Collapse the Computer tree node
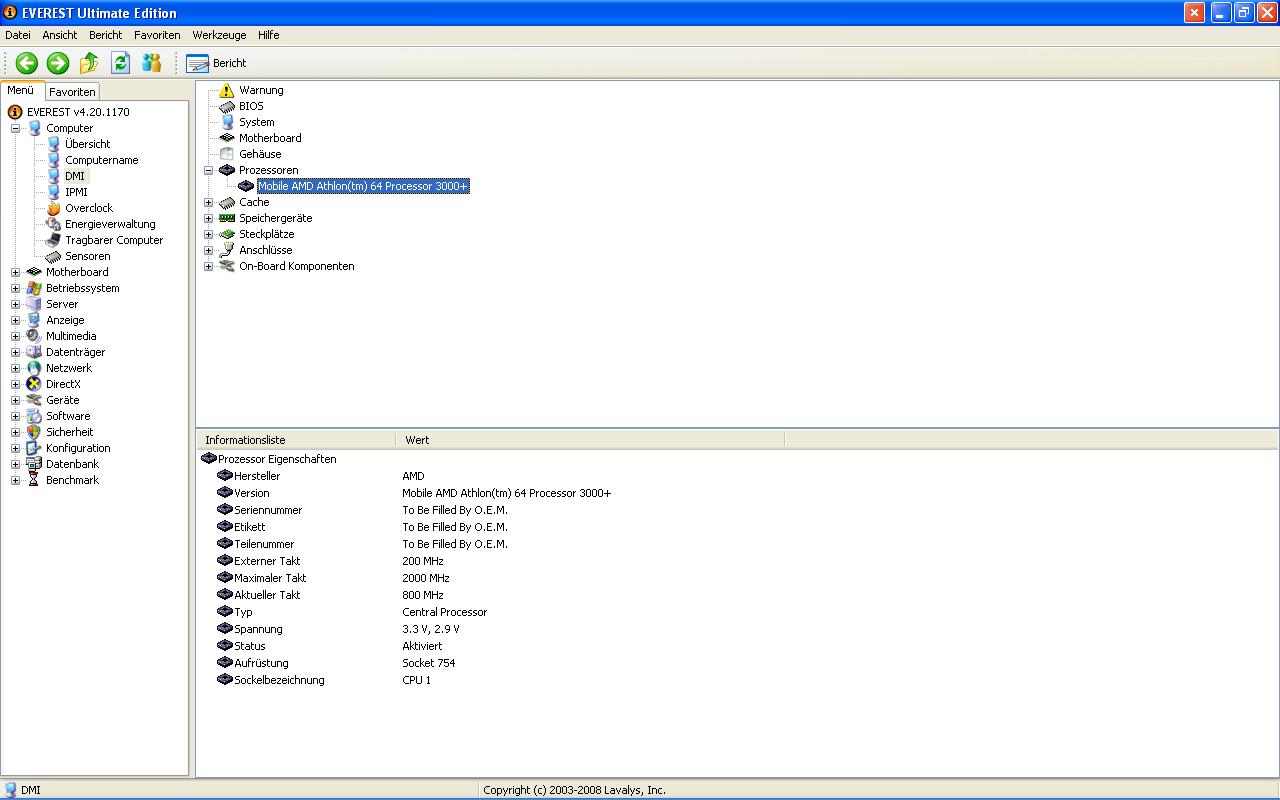Image resolution: width=1280 pixels, height=800 pixels. coord(15,128)
